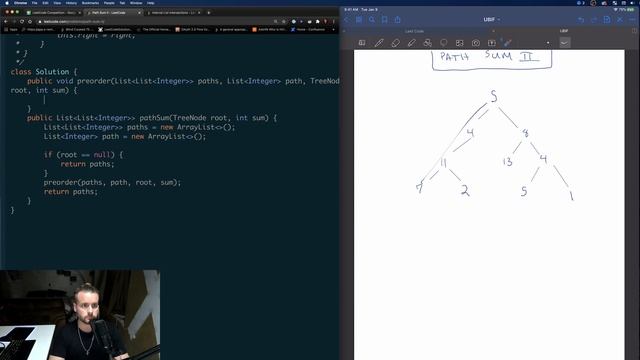Screen dimensions: 640x360
Task: Open the File menu
Action: point(35,3)
